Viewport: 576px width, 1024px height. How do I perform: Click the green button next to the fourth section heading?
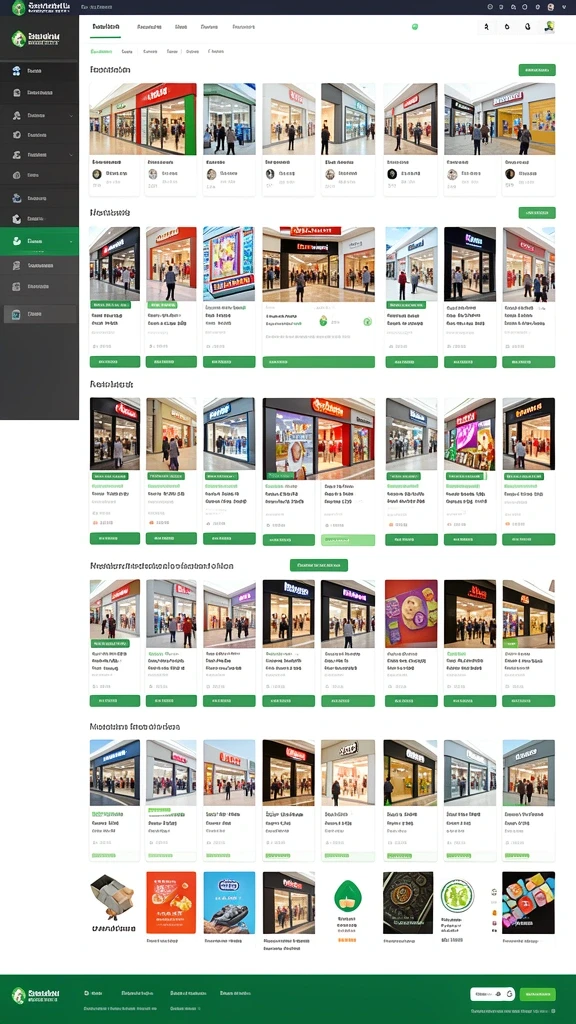pyautogui.click(x=319, y=565)
